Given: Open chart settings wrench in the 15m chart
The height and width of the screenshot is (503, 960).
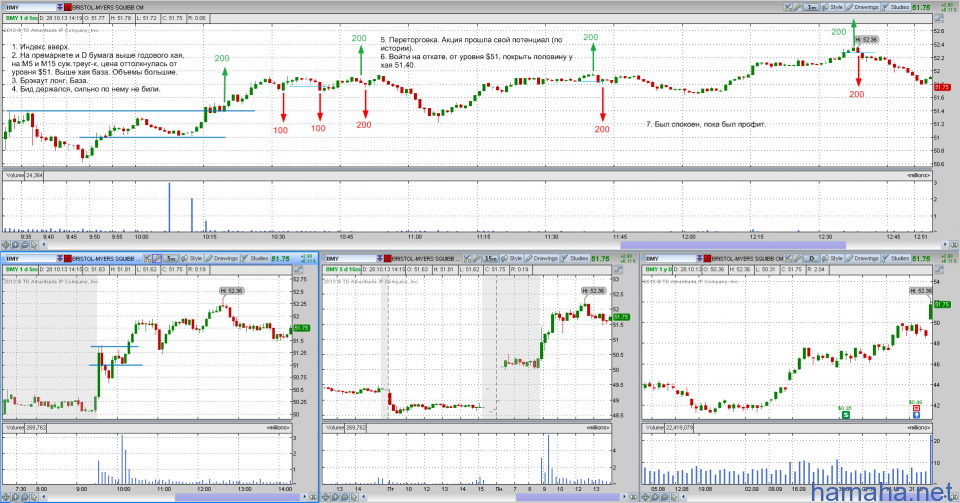Looking at the screenshot, I should click(477, 259).
